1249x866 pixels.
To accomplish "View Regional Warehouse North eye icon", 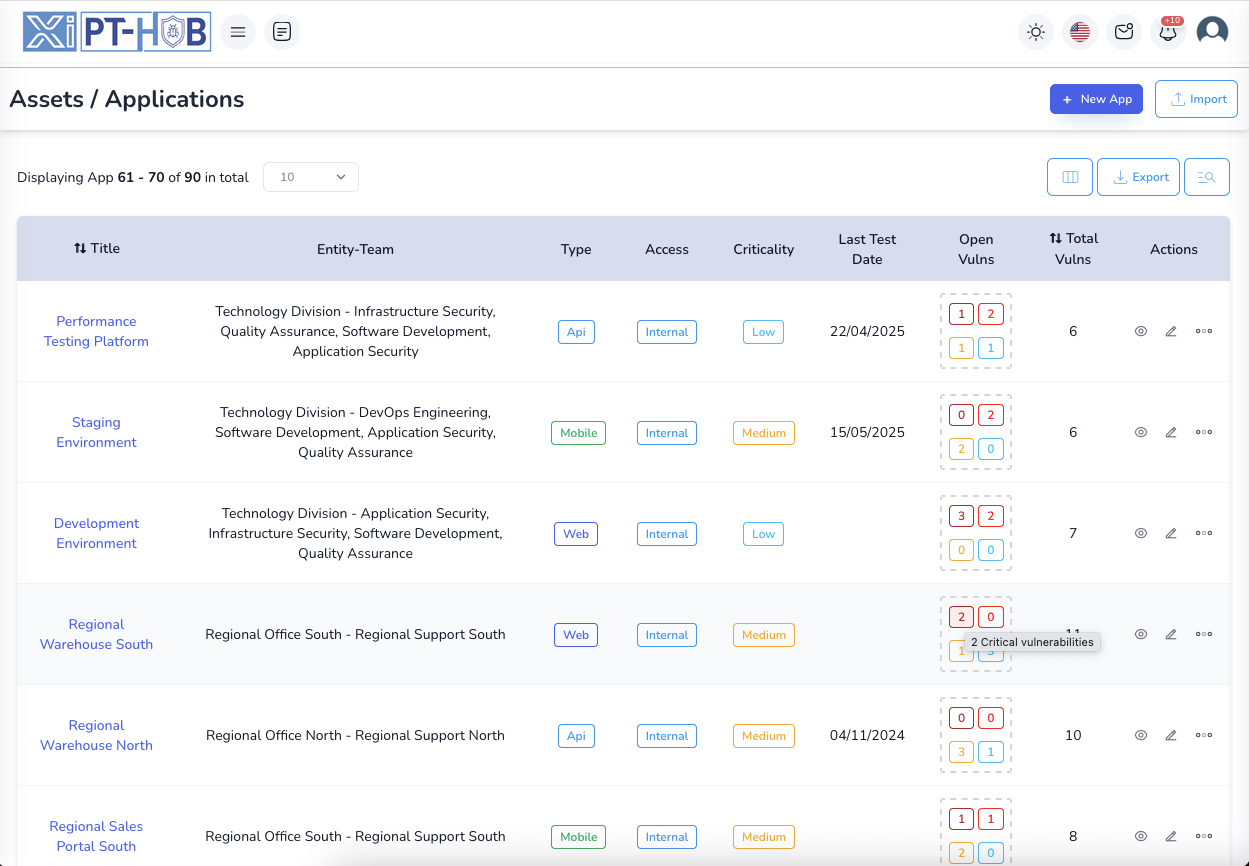I will click(x=1141, y=735).
